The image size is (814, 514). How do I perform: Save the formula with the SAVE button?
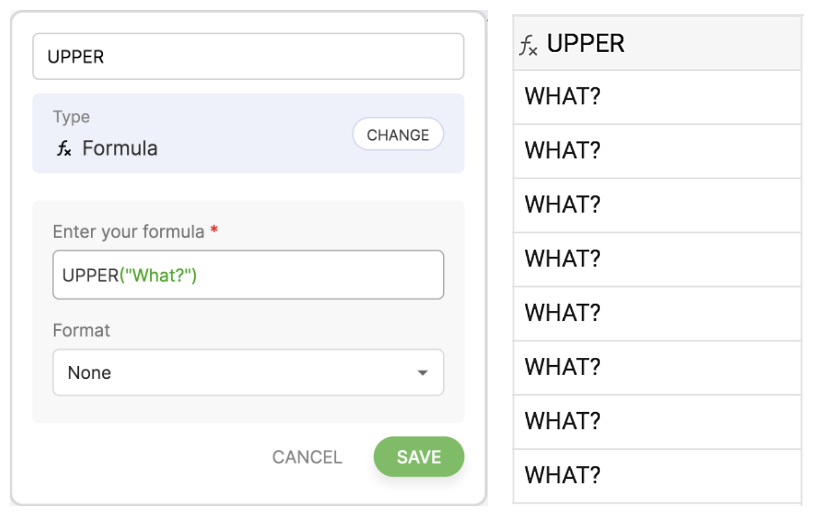[x=418, y=456]
